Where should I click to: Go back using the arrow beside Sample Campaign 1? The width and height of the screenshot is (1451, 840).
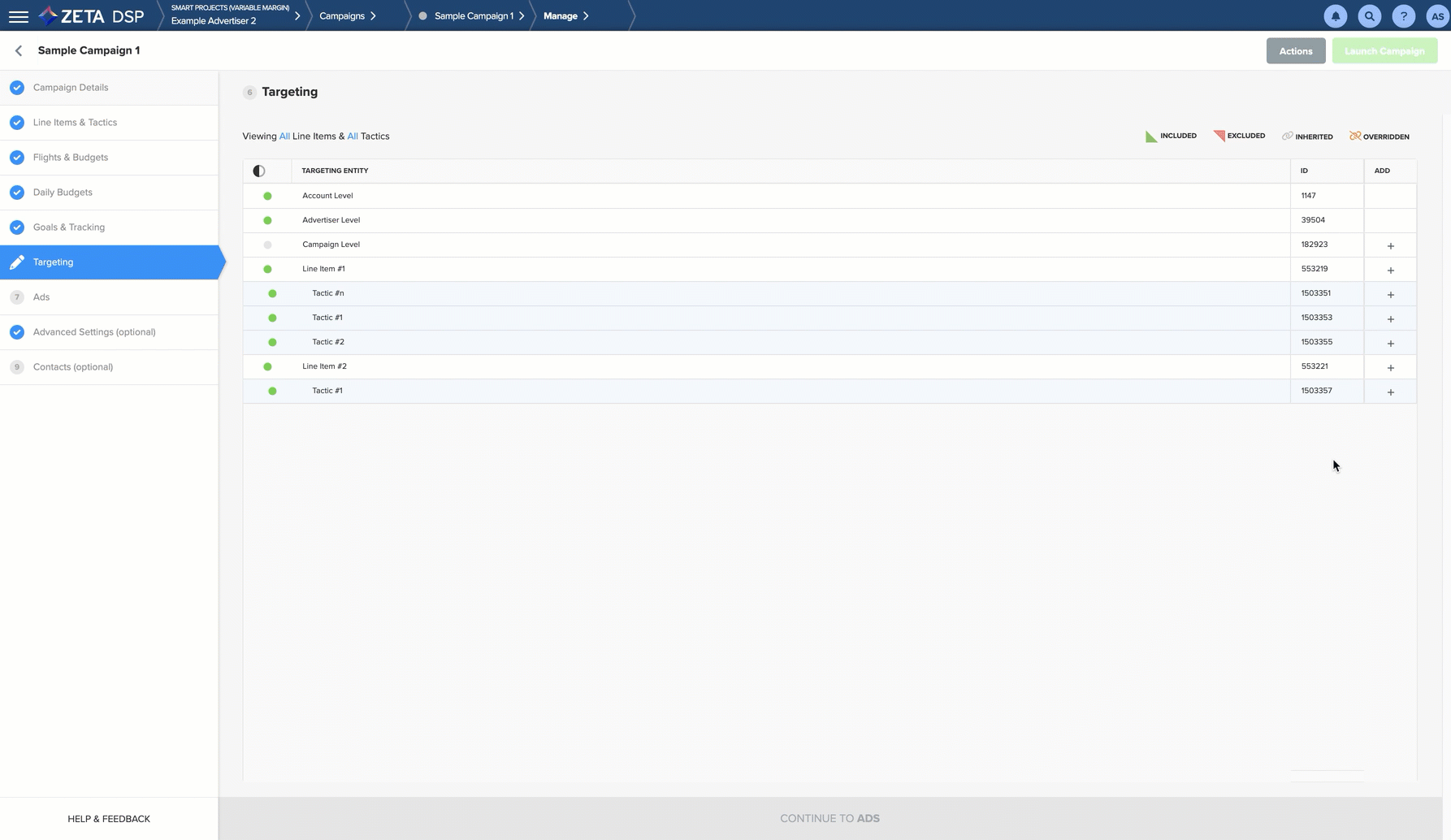tap(19, 50)
